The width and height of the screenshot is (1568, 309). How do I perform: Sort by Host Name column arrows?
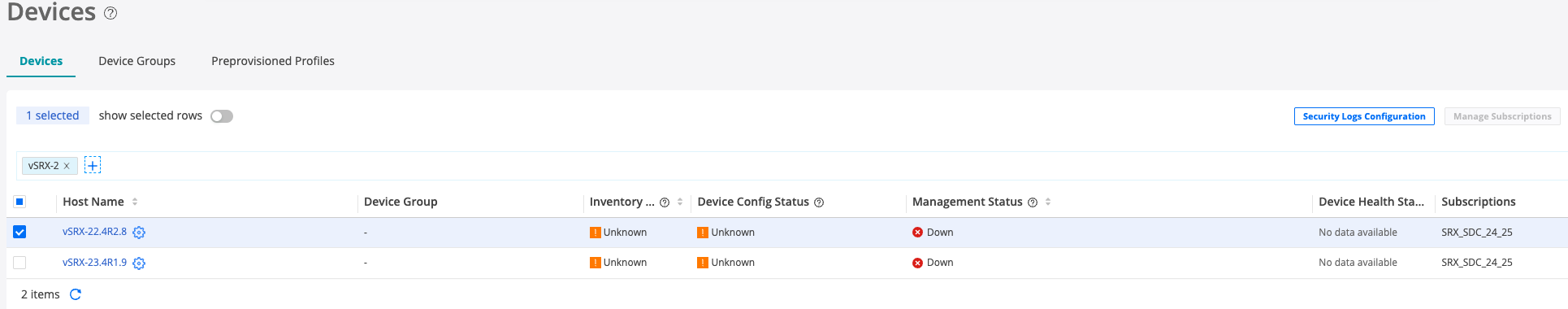pos(135,202)
